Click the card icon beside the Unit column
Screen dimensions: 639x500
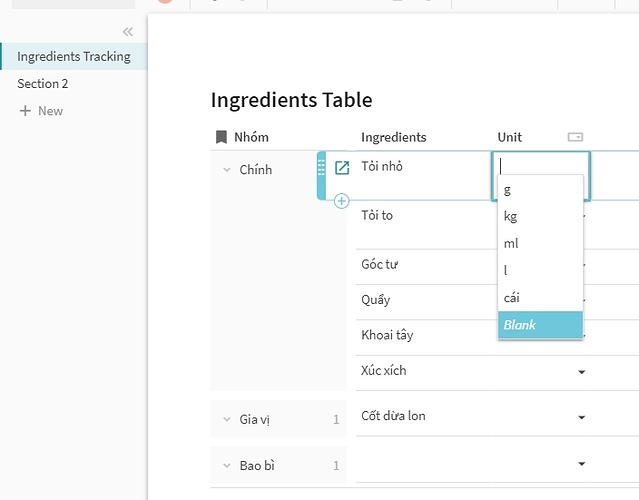click(x=575, y=137)
